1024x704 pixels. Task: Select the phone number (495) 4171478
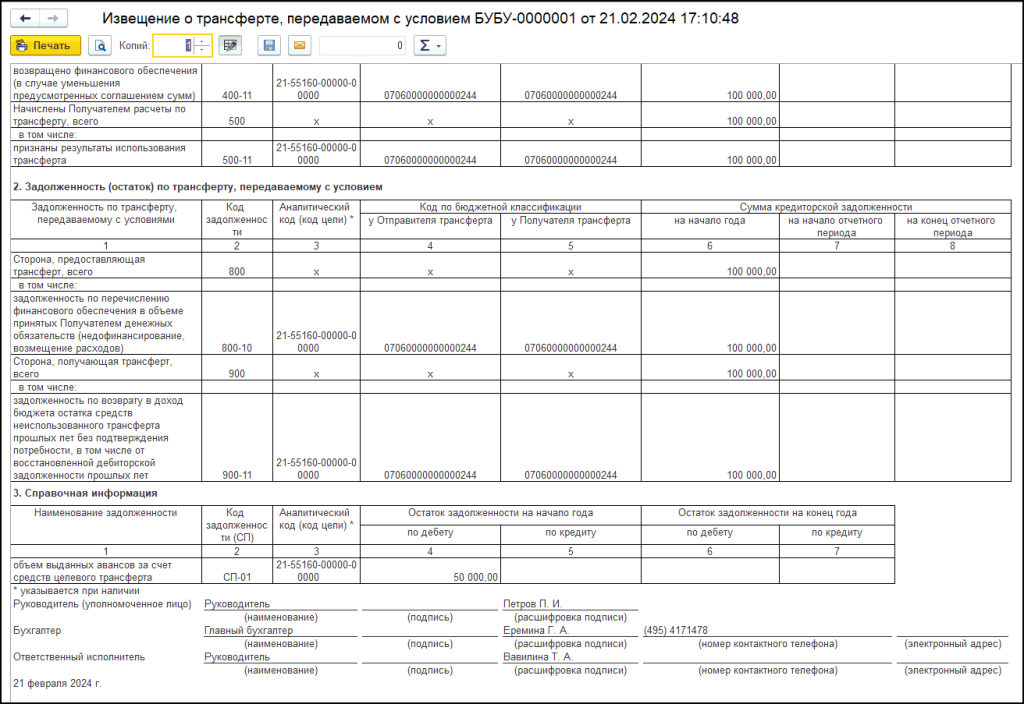[678, 630]
